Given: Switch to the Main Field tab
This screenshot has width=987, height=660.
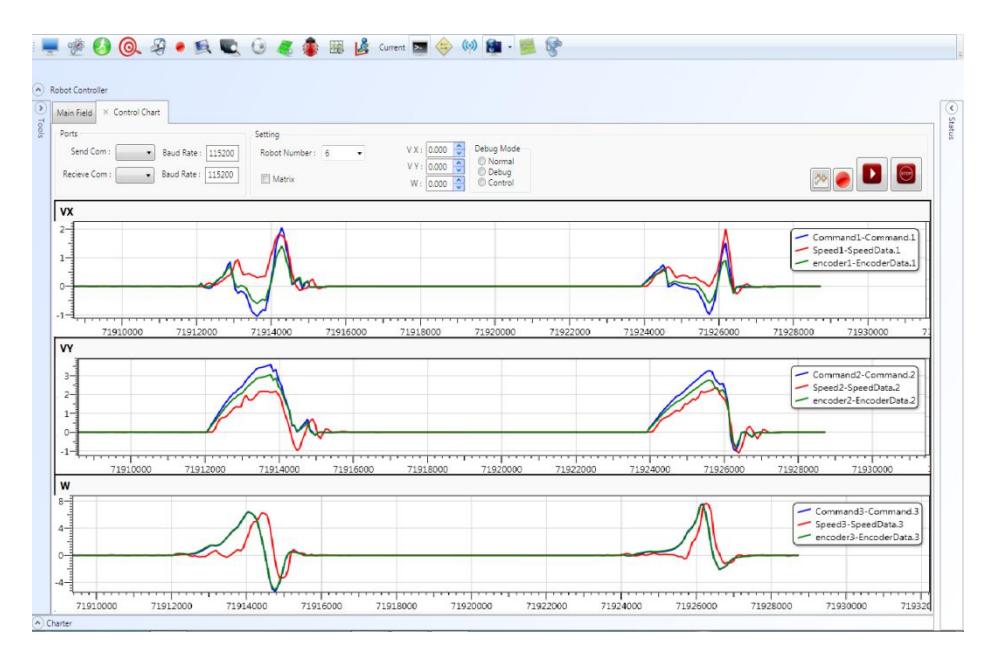Looking at the screenshot, I should click(74, 113).
